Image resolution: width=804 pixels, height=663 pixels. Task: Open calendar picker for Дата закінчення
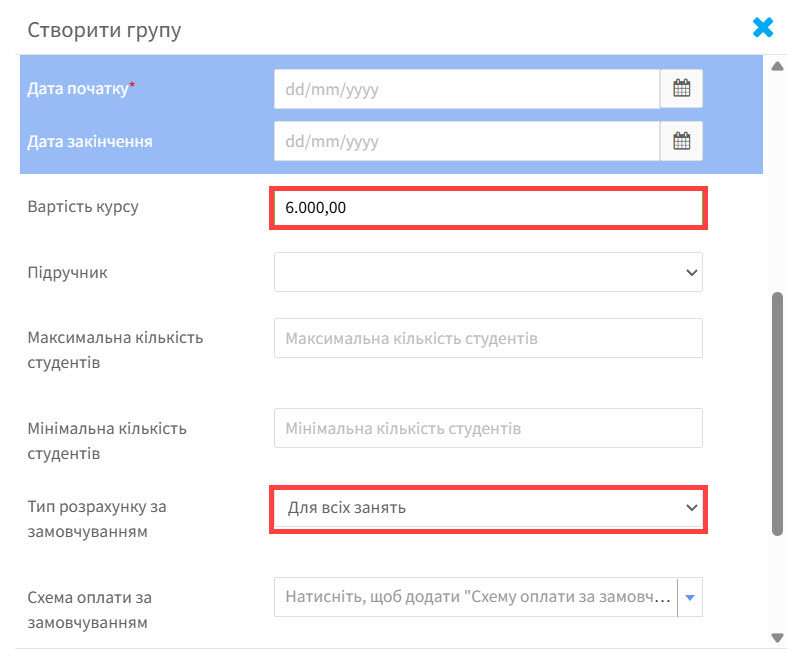pyautogui.click(x=681, y=141)
